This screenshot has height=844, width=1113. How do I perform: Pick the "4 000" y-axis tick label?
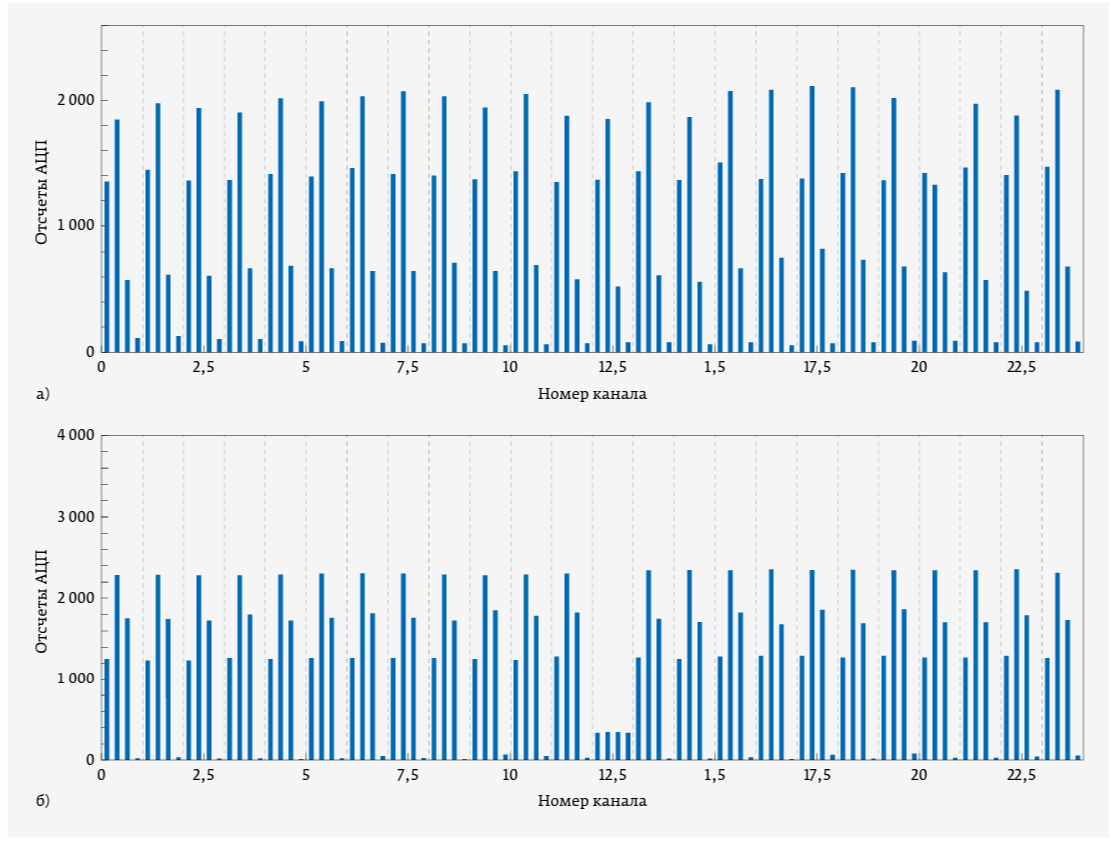pos(76,435)
